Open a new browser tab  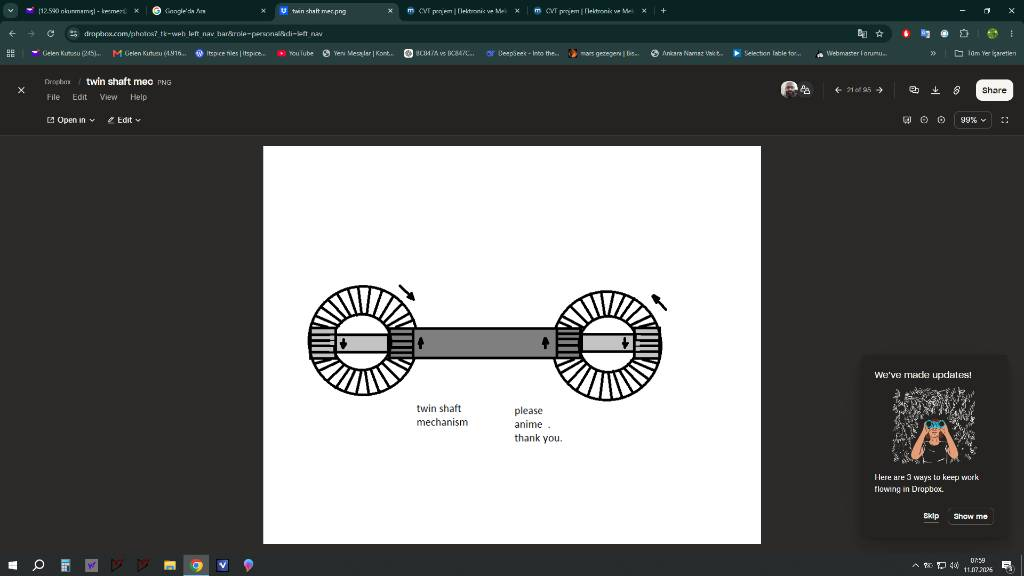coord(664,11)
